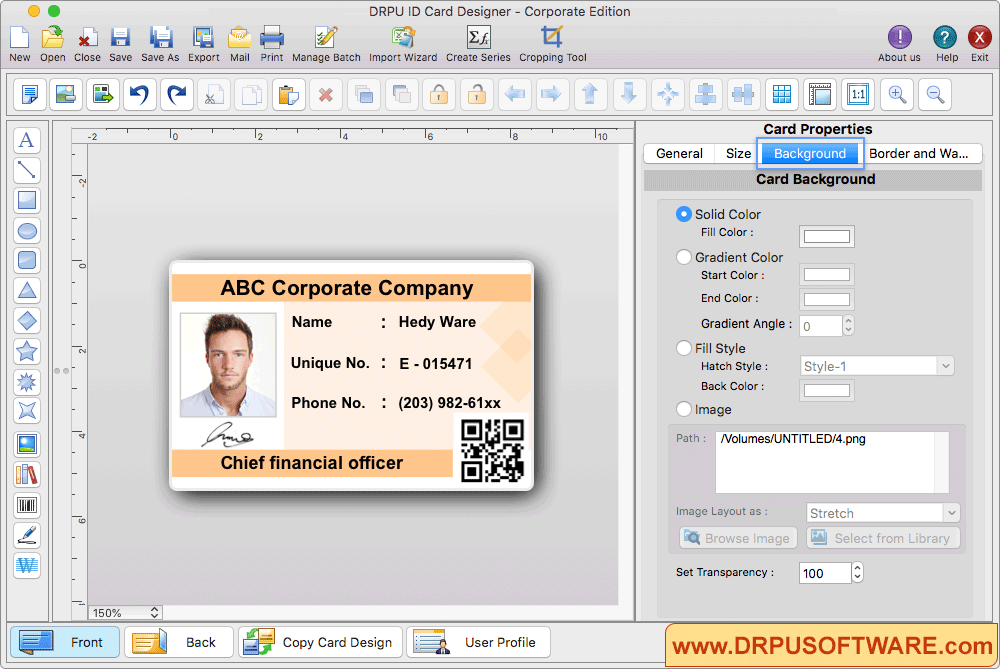Select the Background tab

[810, 154]
